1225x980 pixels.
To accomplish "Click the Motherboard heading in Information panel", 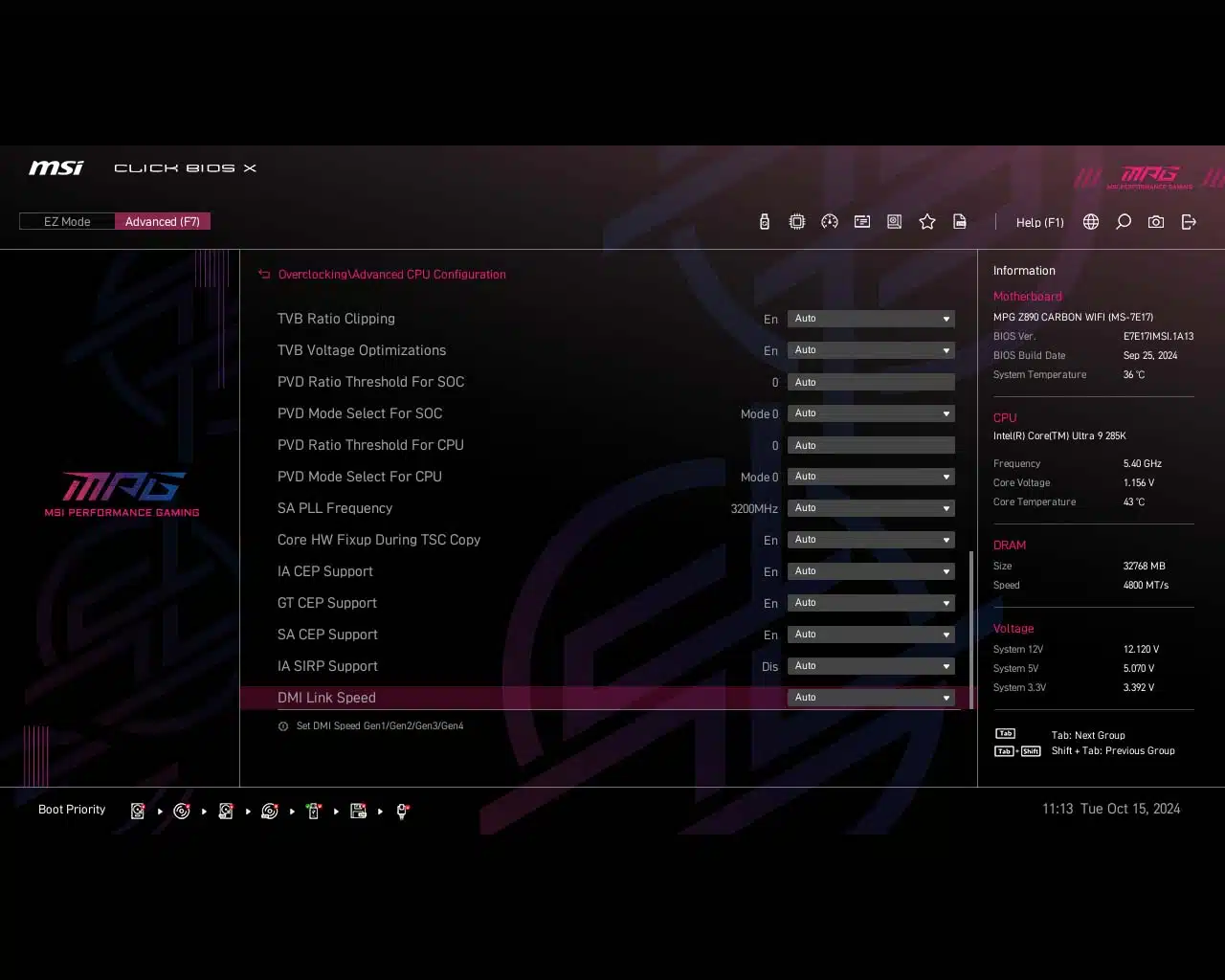I will click(x=1027, y=297).
